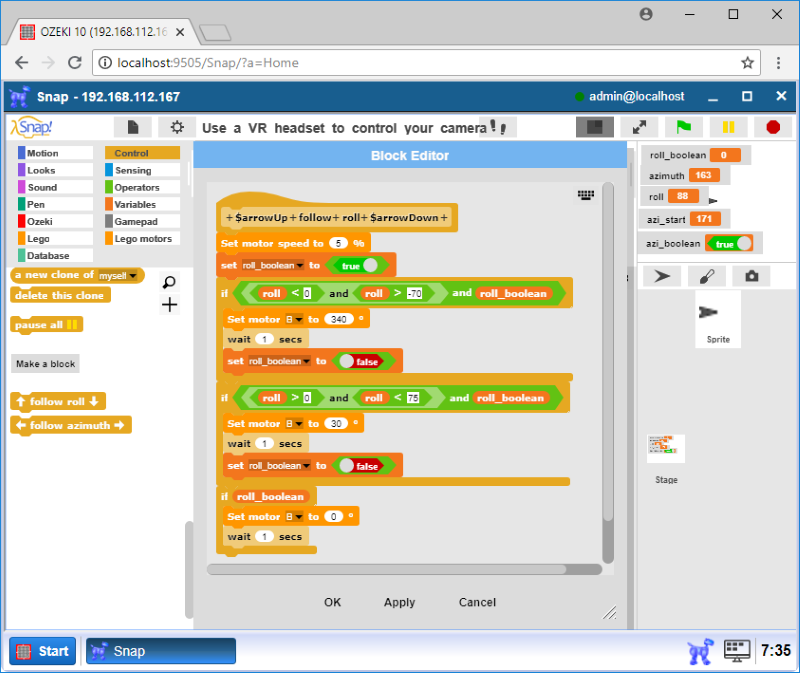Click the Block Editor horizontal scrollbar

tap(387, 569)
